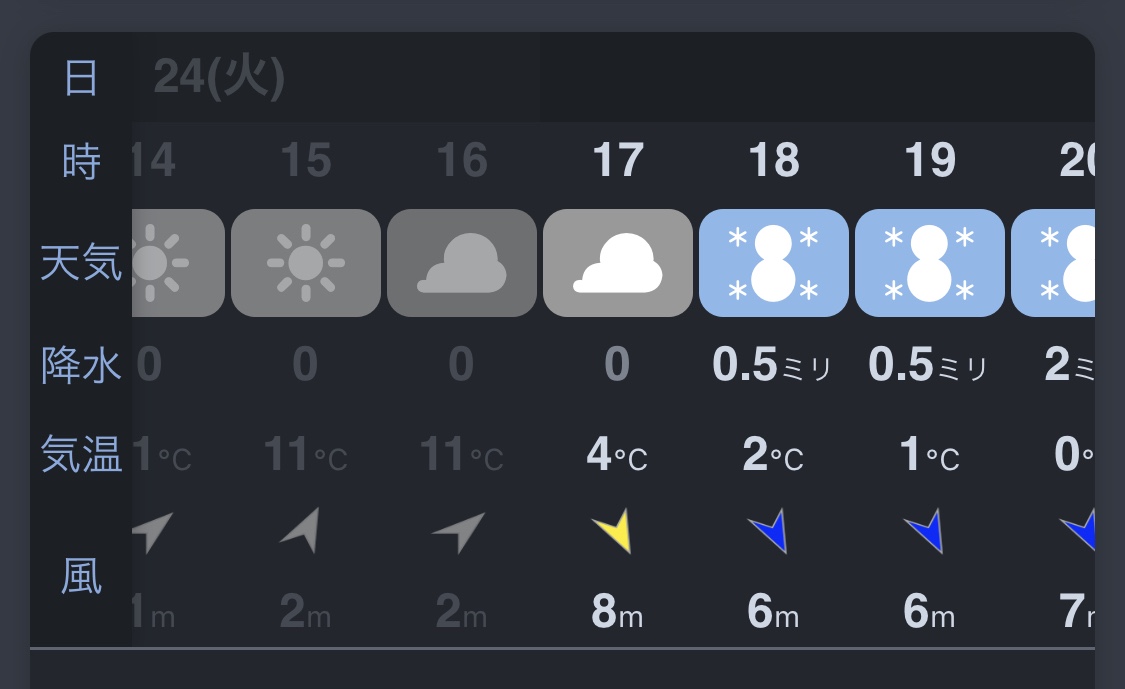The width and height of the screenshot is (1125, 689).
Task: Click the dim cloudy icon at 16時
Action: click(x=462, y=263)
